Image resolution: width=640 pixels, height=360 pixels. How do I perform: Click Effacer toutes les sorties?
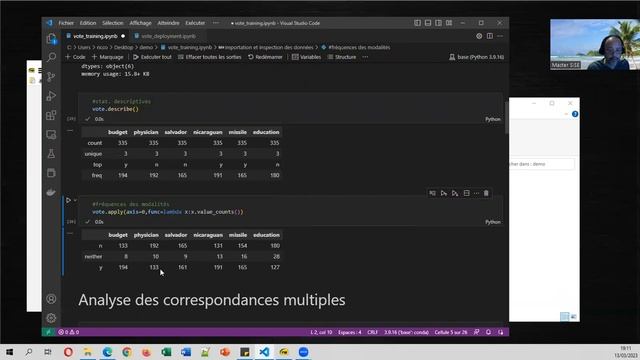tap(210, 57)
